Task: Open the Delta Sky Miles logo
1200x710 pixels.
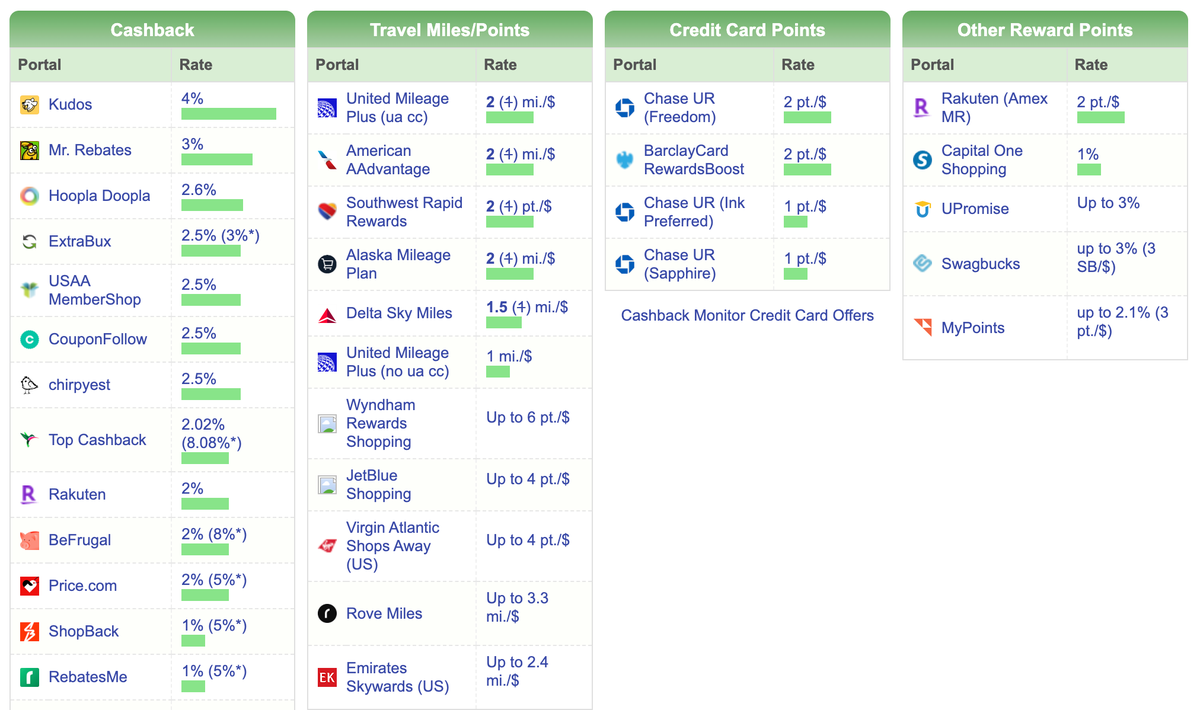Action: click(326, 311)
